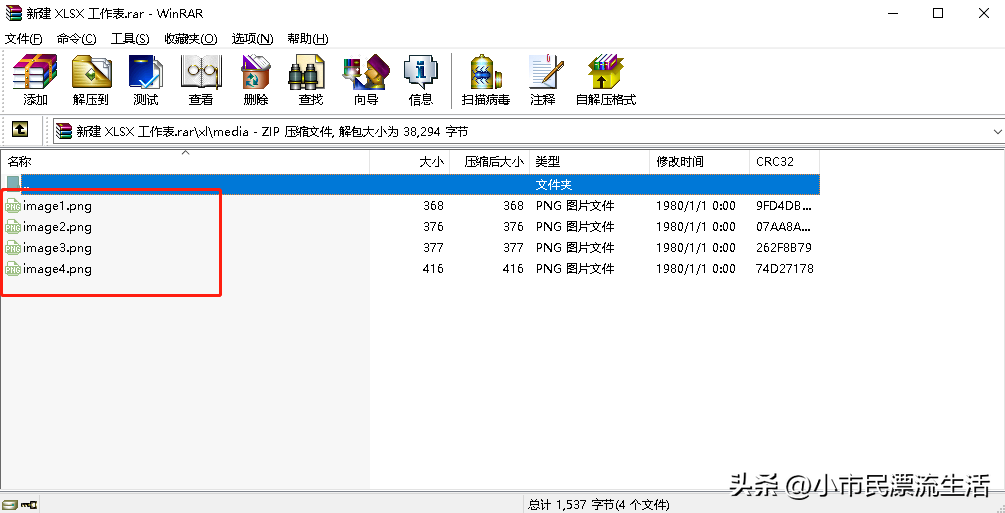Screen dimensions: 1005x513
Task: Open the Commands (命令) menu
Action: coord(76,39)
